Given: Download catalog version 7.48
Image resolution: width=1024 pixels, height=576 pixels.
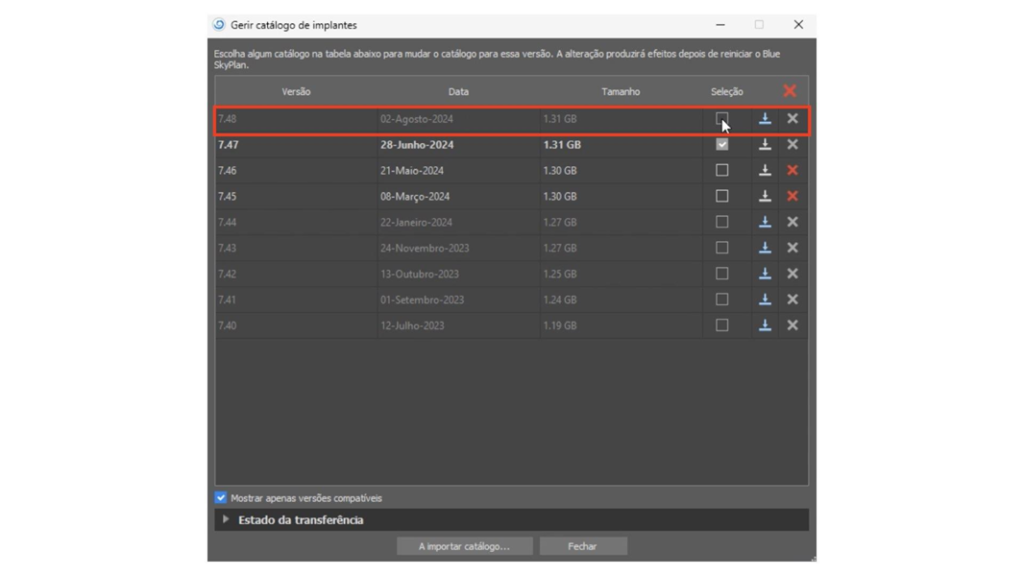Looking at the screenshot, I should tap(765, 119).
